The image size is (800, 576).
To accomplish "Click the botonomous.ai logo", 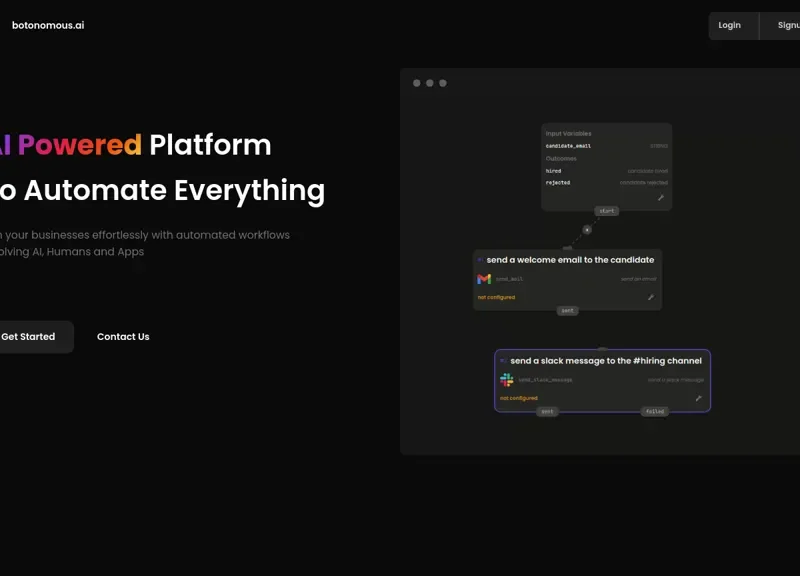I will (48, 25).
